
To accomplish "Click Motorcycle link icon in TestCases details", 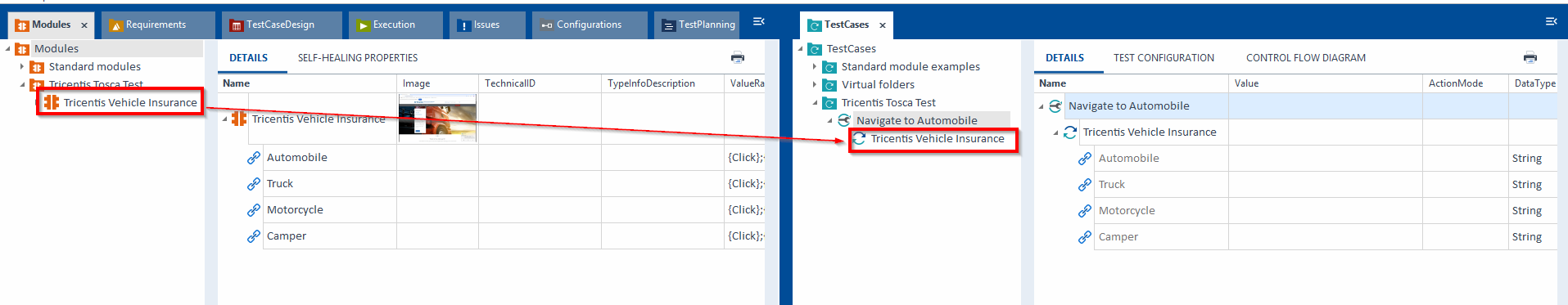I will (1085, 211).
